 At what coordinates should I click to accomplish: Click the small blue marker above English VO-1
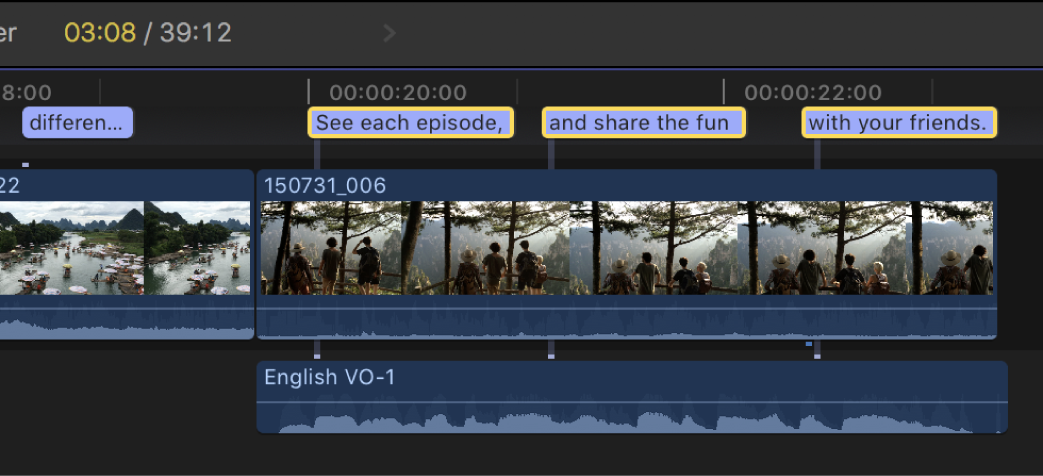[809, 344]
